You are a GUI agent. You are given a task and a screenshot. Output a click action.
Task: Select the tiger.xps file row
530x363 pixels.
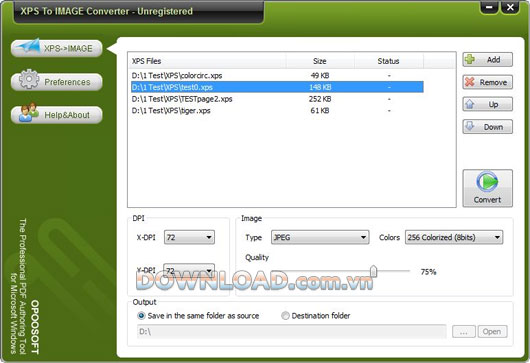[x=277, y=111]
